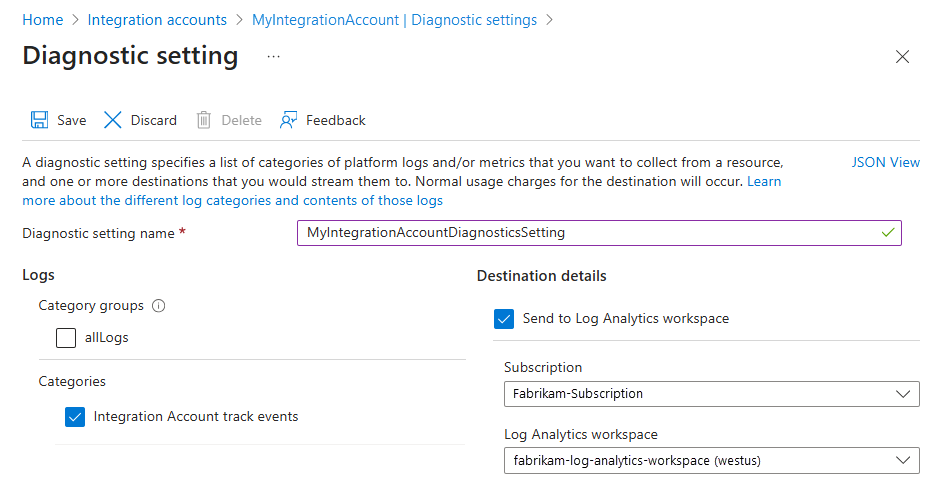942x494 pixels.
Task: Click the Discard X icon
Action: pyautogui.click(x=113, y=120)
